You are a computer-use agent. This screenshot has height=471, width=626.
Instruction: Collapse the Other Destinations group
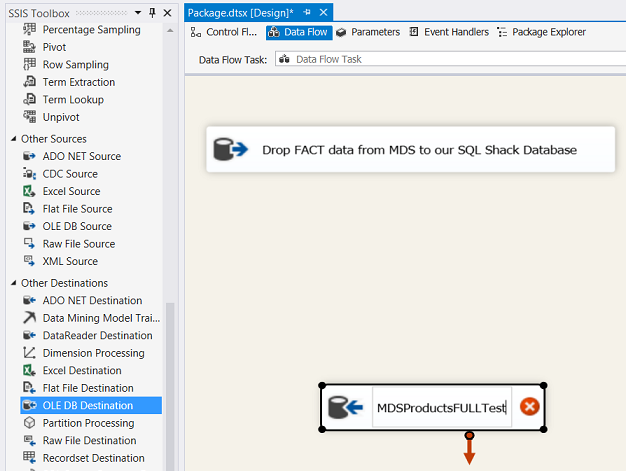coord(14,283)
